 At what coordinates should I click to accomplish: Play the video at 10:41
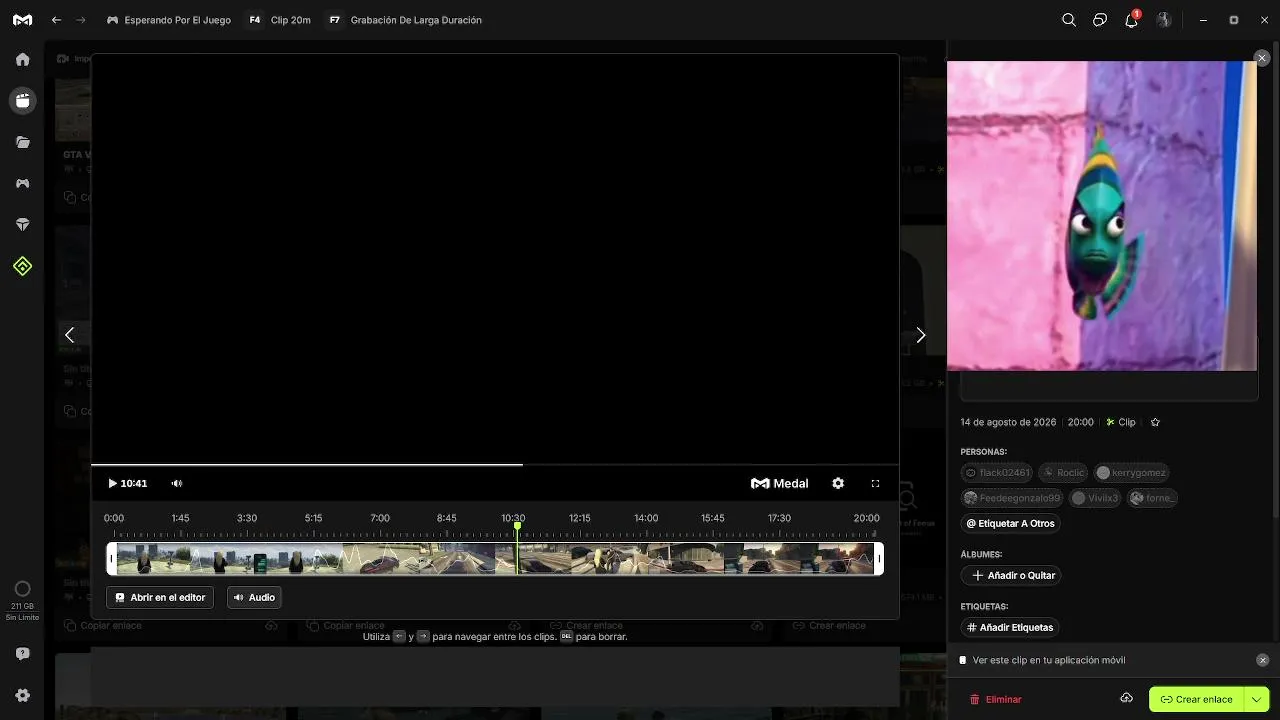click(x=112, y=484)
